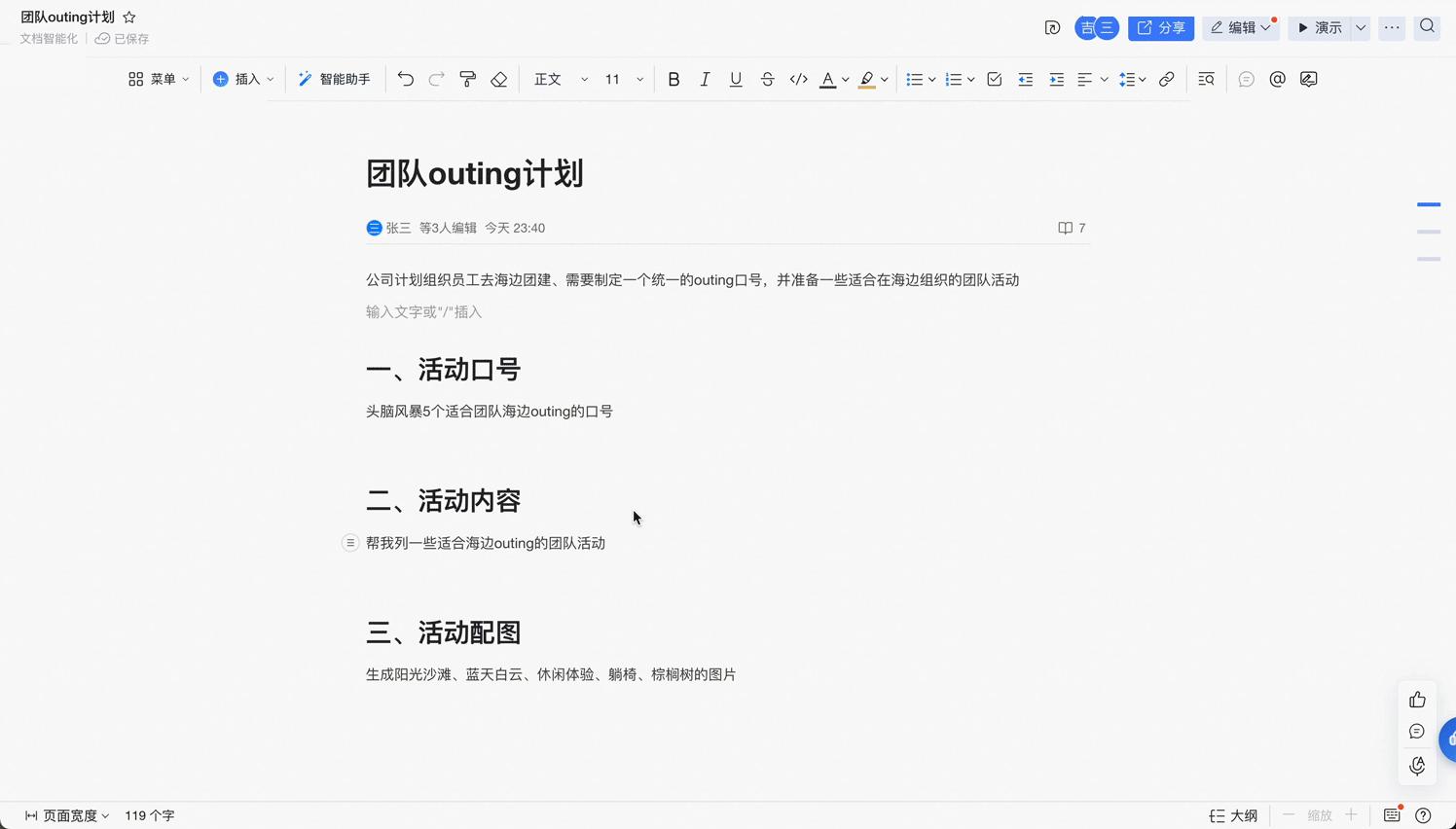Add a comment with the comment bubble icon
Image resolution: width=1456 pixels, height=829 pixels.
coord(1246,79)
